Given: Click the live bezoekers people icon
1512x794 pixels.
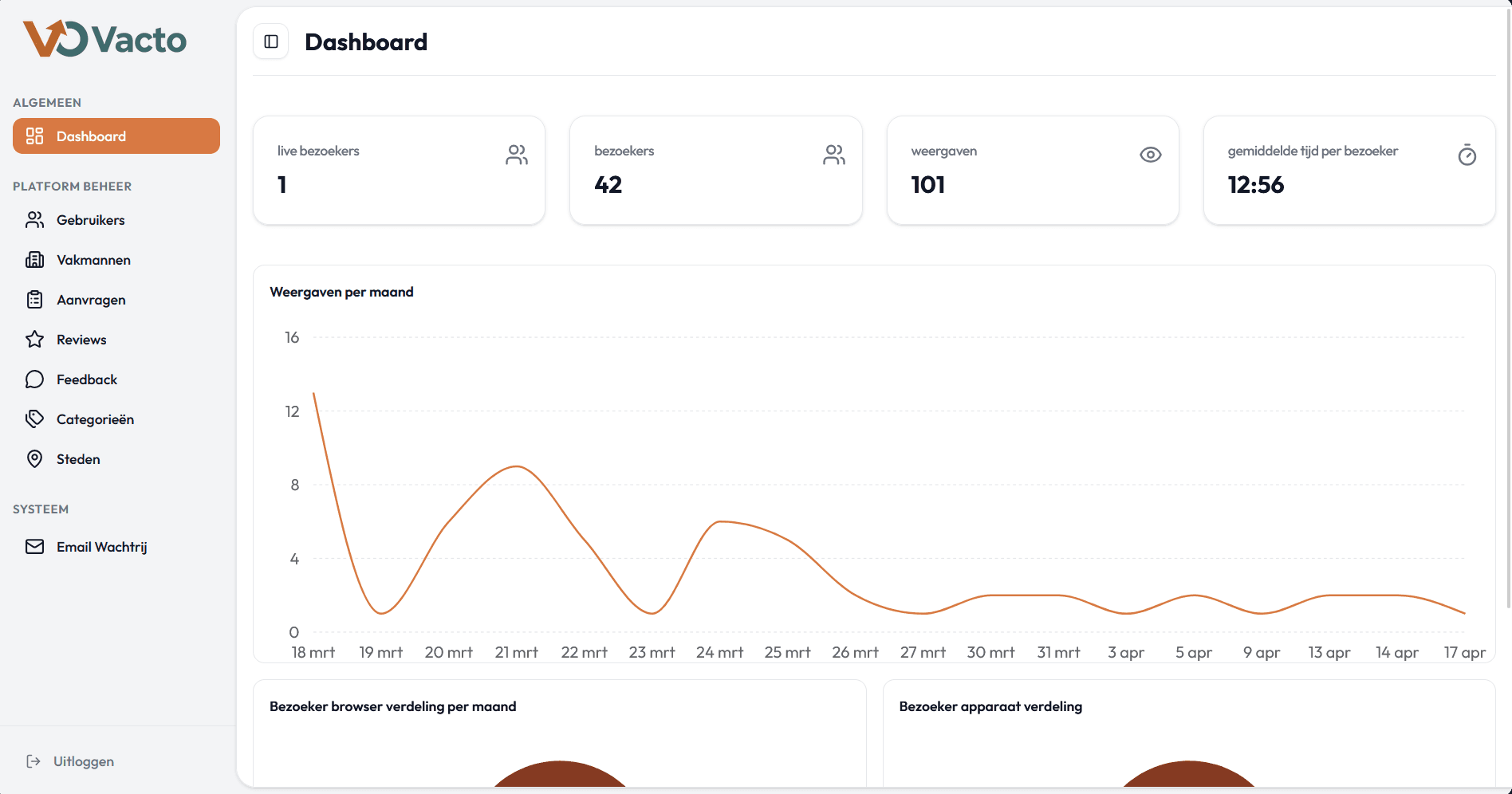Looking at the screenshot, I should [x=517, y=155].
